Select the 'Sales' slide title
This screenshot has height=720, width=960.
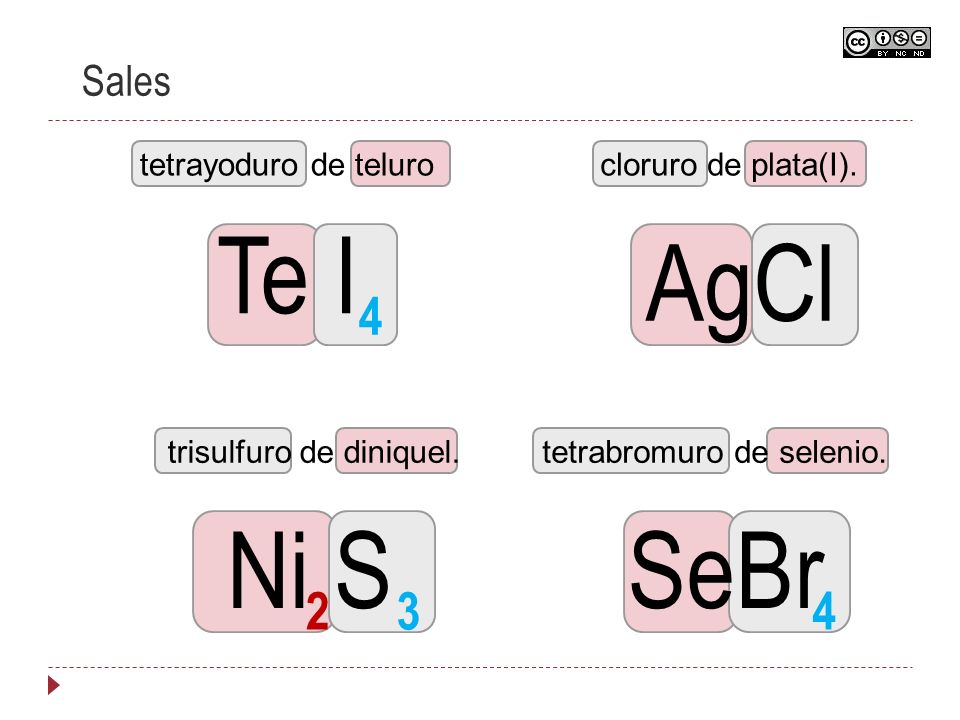126,81
